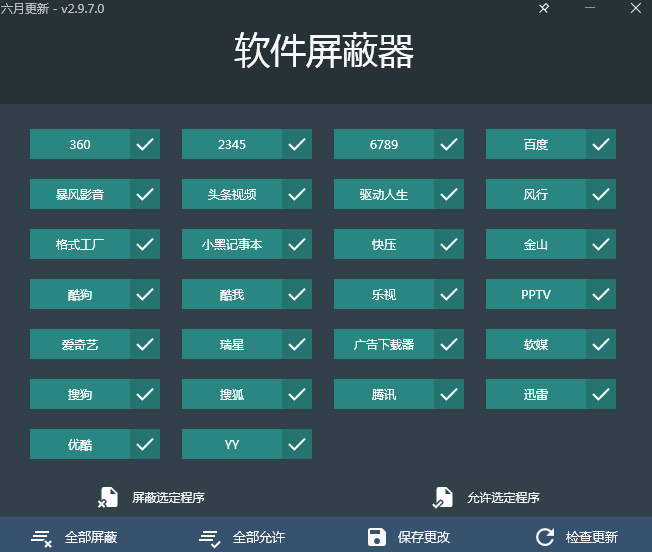The image size is (652, 552).
Task: Toggle the checkmark for 百度
Action: coord(601,144)
